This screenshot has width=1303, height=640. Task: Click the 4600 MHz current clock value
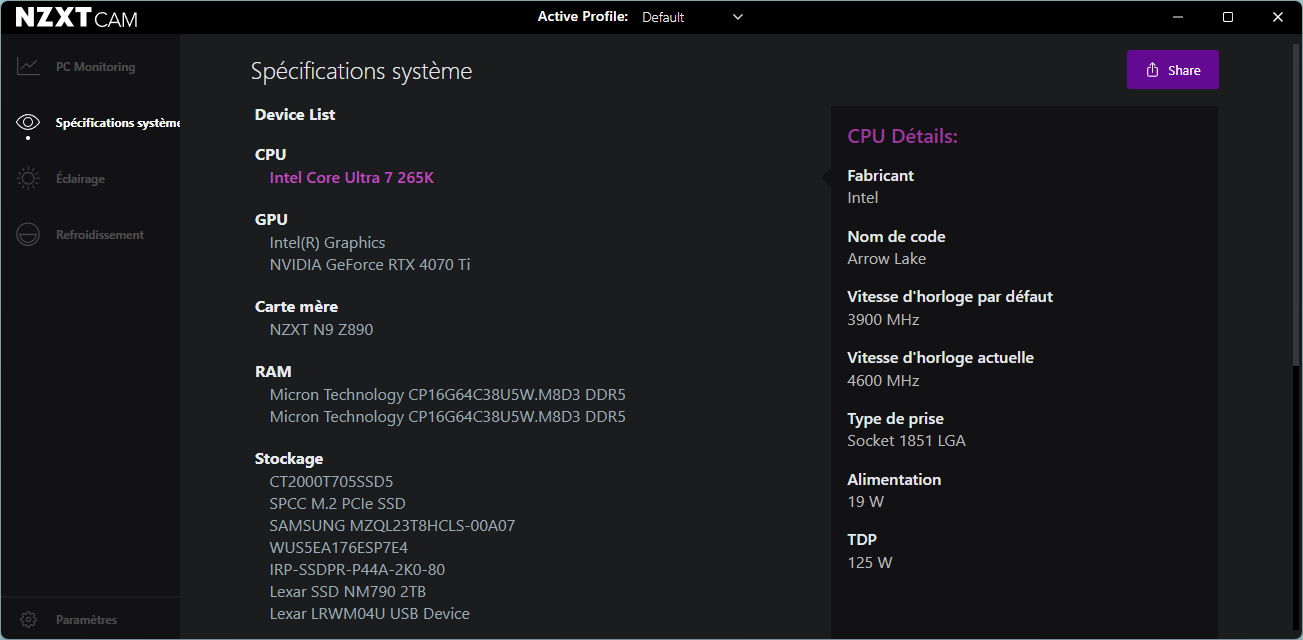coord(882,381)
